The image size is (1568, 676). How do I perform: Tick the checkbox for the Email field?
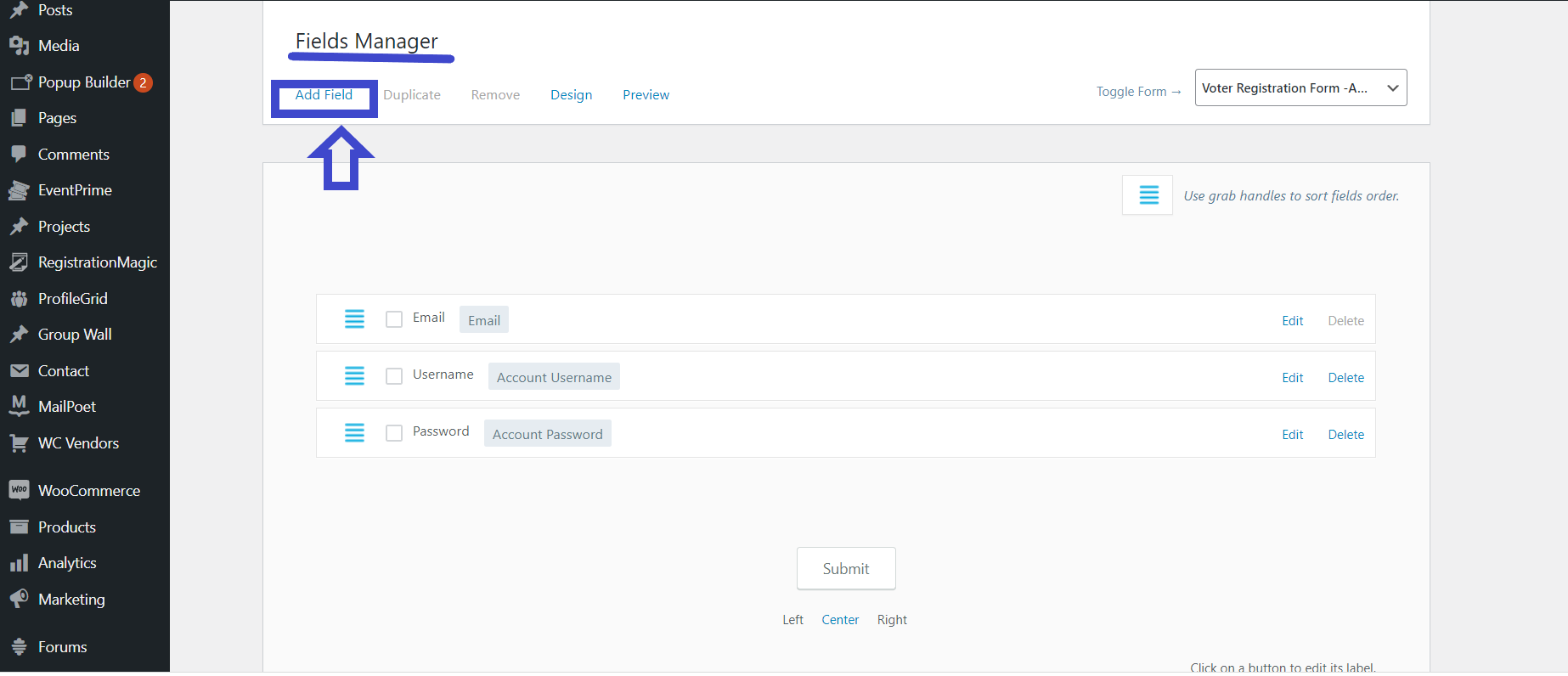click(x=394, y=319)
